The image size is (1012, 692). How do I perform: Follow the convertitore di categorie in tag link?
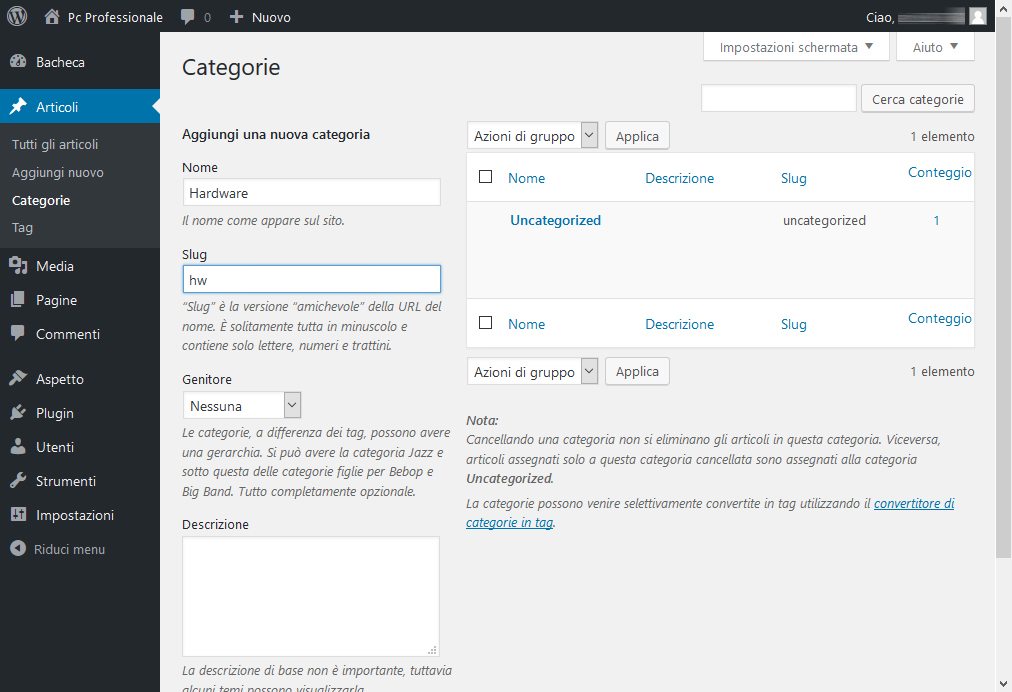coord(913,504)
